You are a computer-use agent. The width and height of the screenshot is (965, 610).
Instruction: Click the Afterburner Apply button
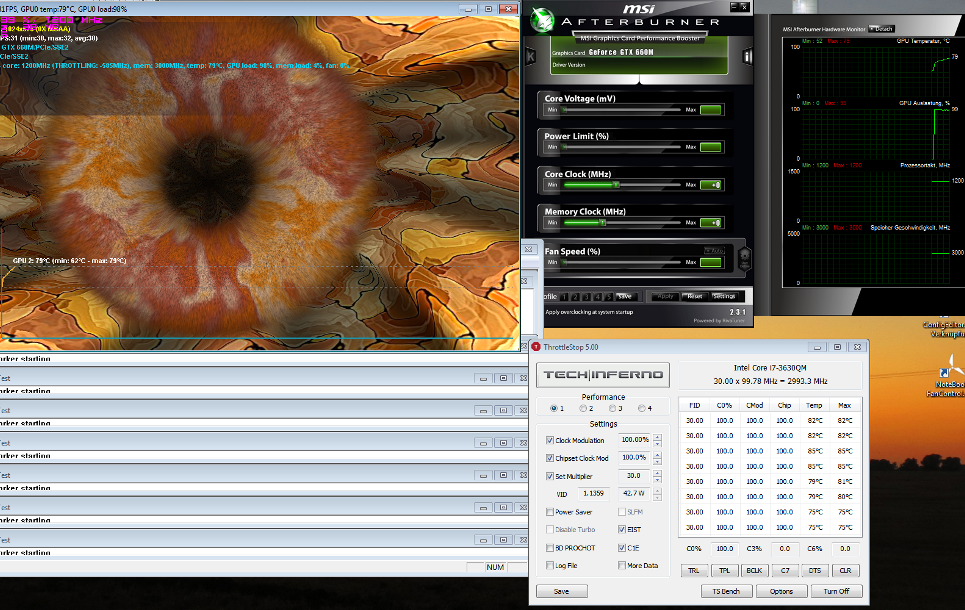click(665, 297)
